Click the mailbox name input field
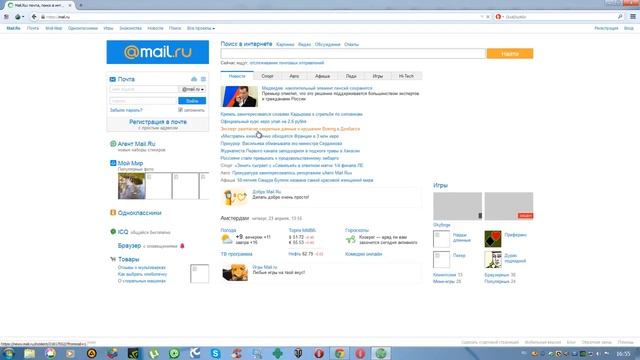 point(144,89)
